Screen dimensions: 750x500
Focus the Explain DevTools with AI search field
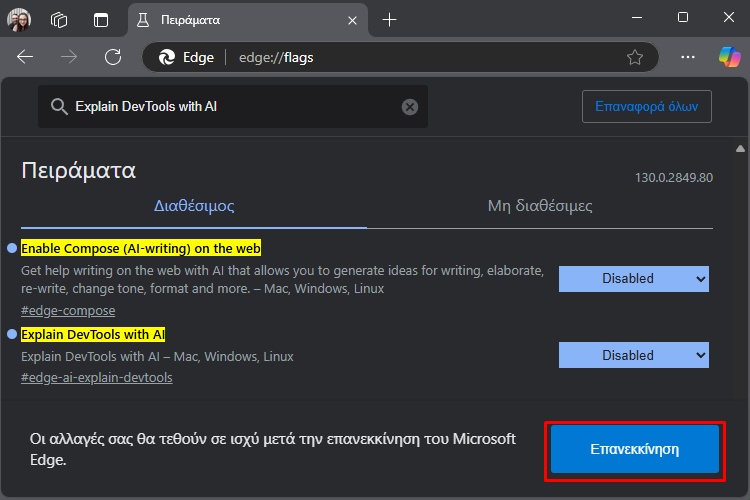[233, 107]
